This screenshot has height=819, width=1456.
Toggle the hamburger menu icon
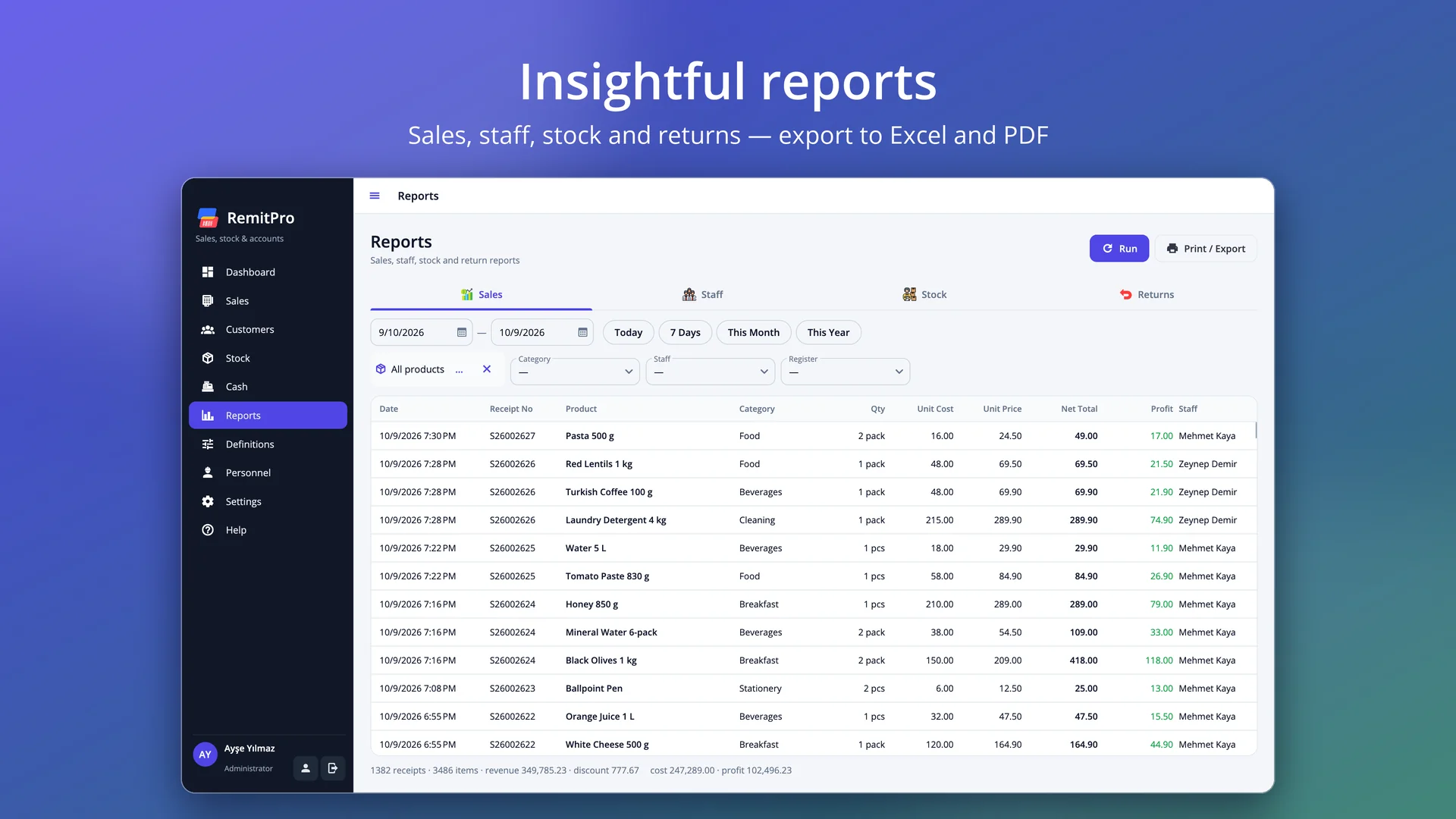374,196
